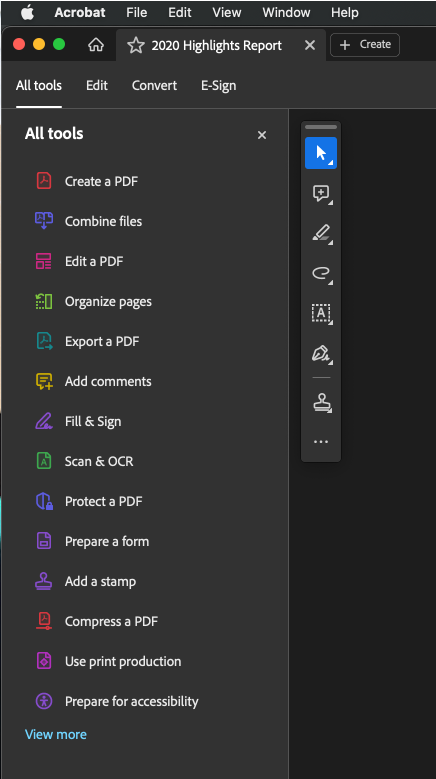The width and height of the screenshot is (436, 779).
Task: Click the Protect a PDF shield icon
Action: click(44, 501)
